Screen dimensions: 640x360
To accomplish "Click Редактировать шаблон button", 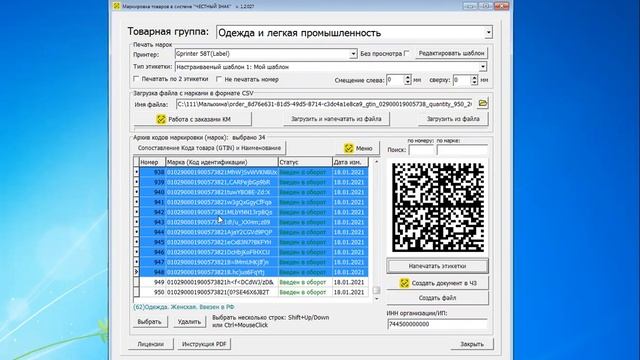I will click(x=451, y=53).
